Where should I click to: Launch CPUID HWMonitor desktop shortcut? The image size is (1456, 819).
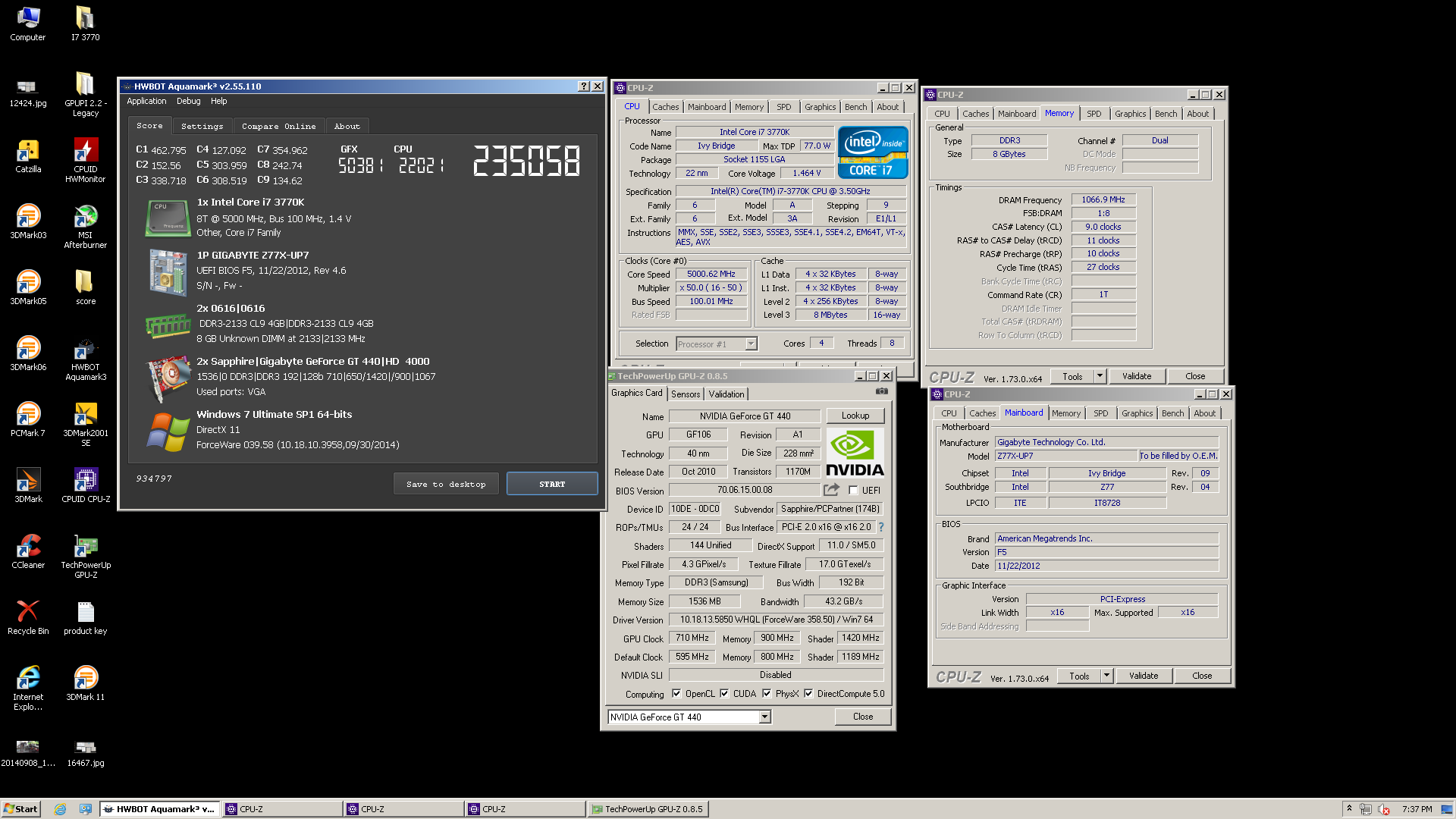(x=85, y=160)
